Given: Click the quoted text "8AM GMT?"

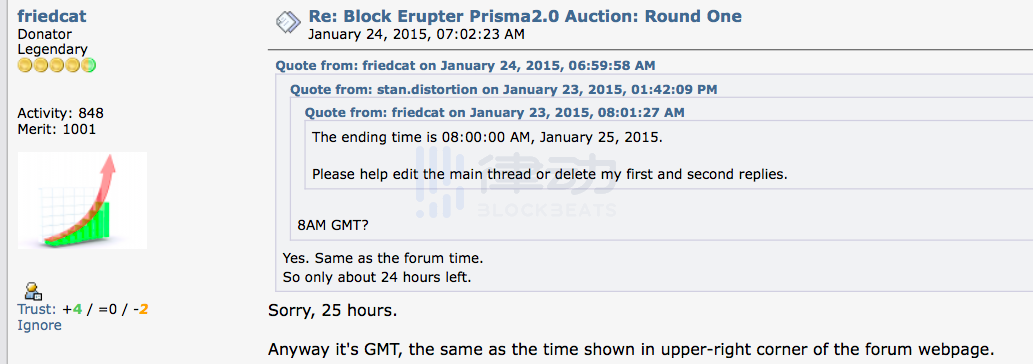Looking at the screenshot, I should coord(333,225).
